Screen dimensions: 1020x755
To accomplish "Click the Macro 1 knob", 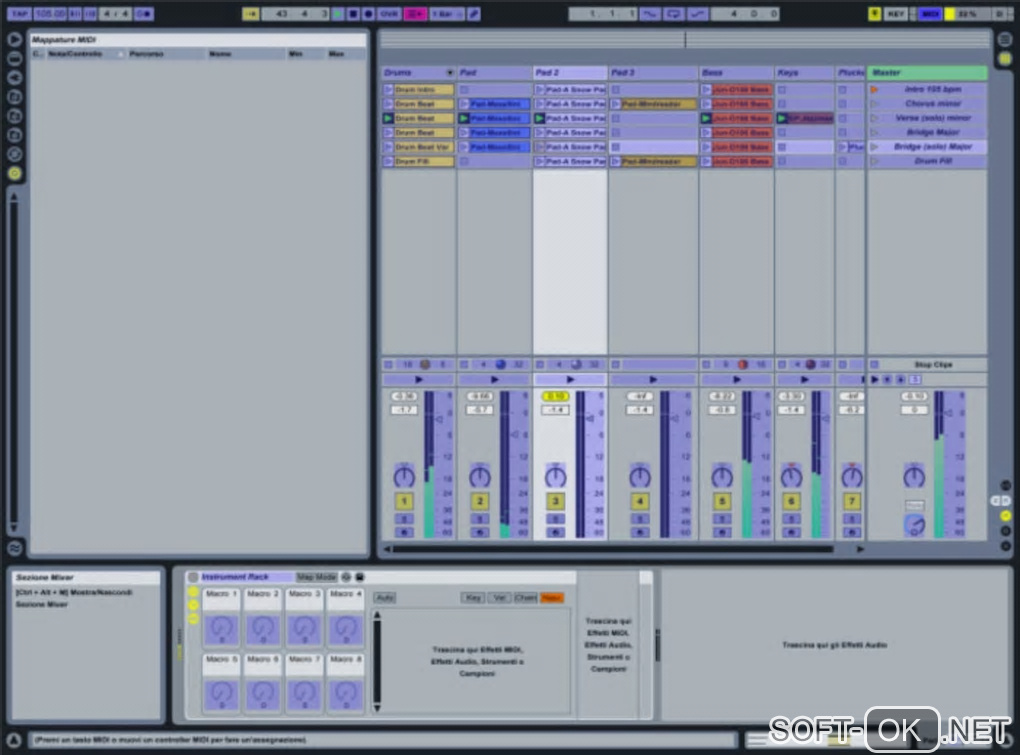I will [221, 629].
